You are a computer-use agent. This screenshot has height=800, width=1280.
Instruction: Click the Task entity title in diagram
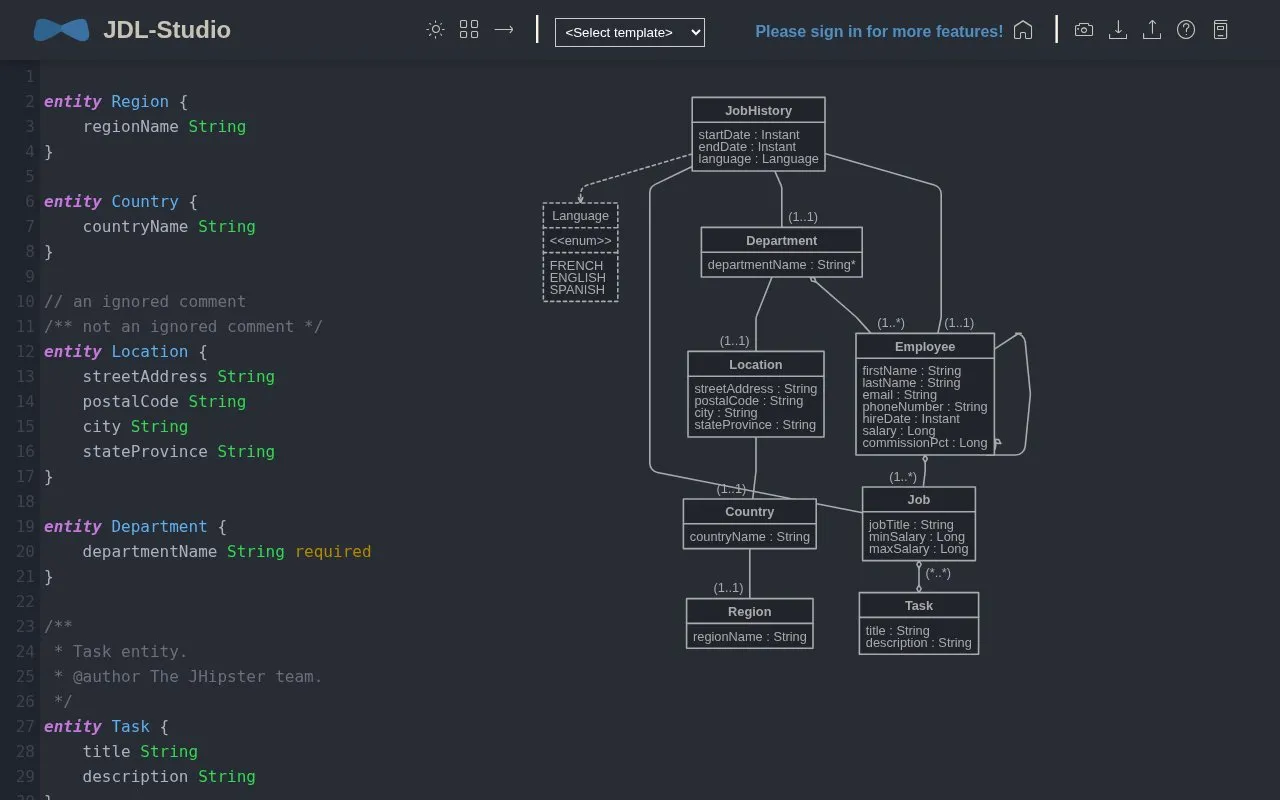tap(919, 605)
